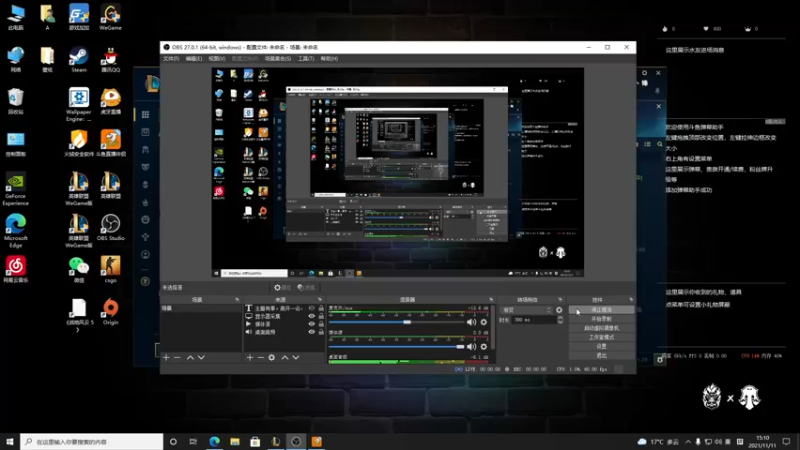Open the scene transition type dropdown
Viewport: 800px width, 450px height.
coord(527,310)
